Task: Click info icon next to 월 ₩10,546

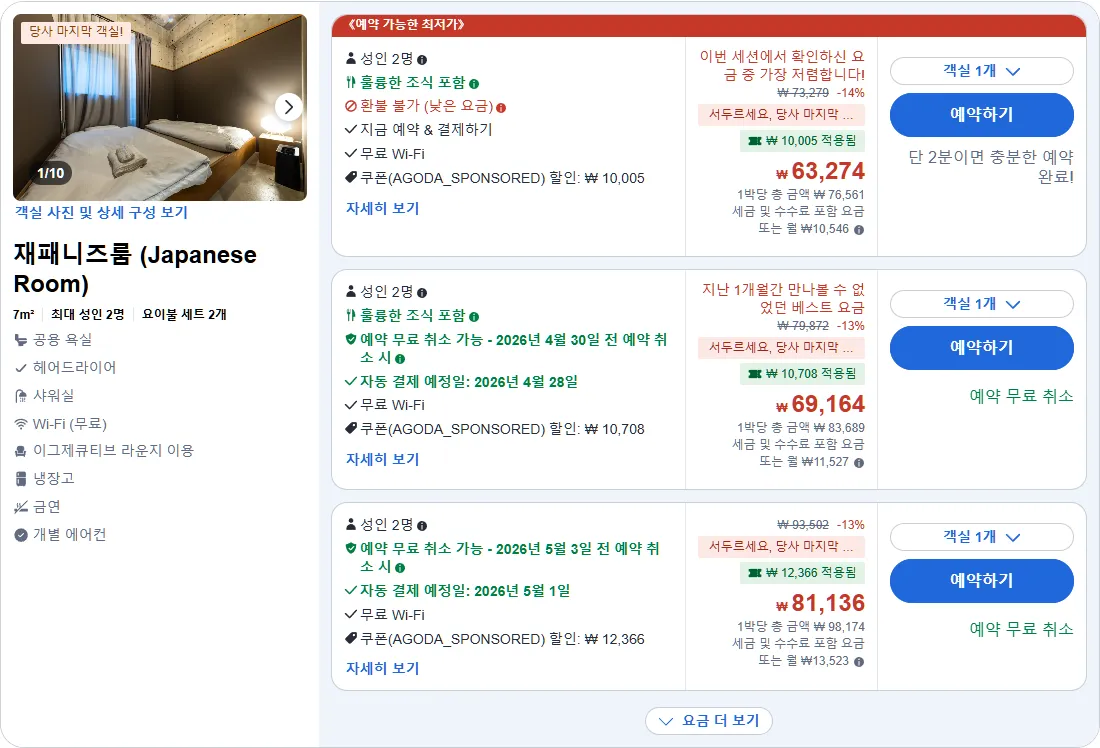Action: 859,230
